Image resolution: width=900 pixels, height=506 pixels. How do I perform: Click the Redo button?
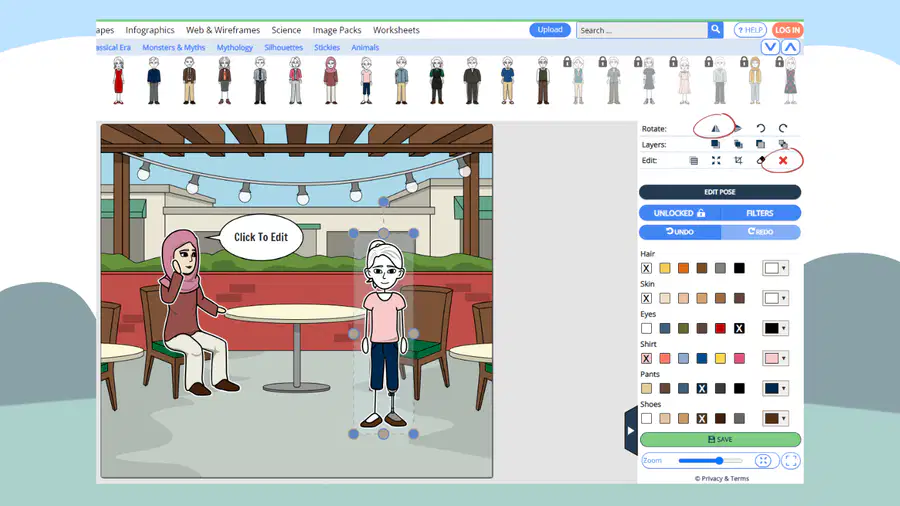761,232
